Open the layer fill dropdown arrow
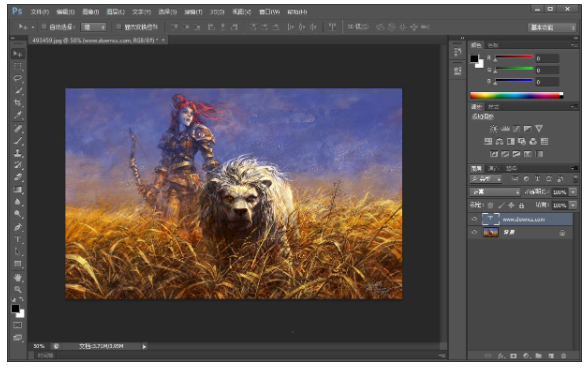Image resolution: width=584 pixels, height=370 pixels. point(574,205)
